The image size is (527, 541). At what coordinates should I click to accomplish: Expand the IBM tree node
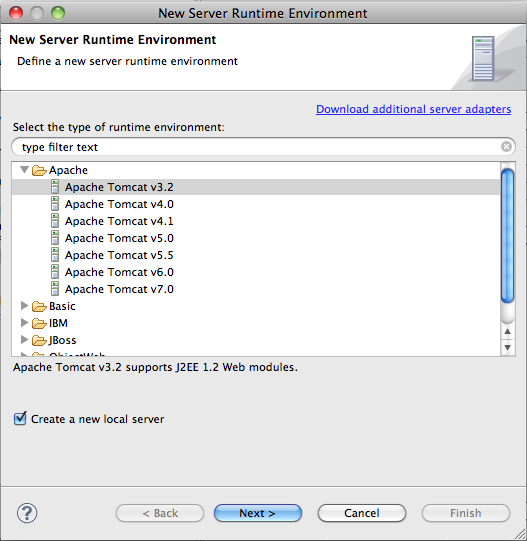click(24, 322)
